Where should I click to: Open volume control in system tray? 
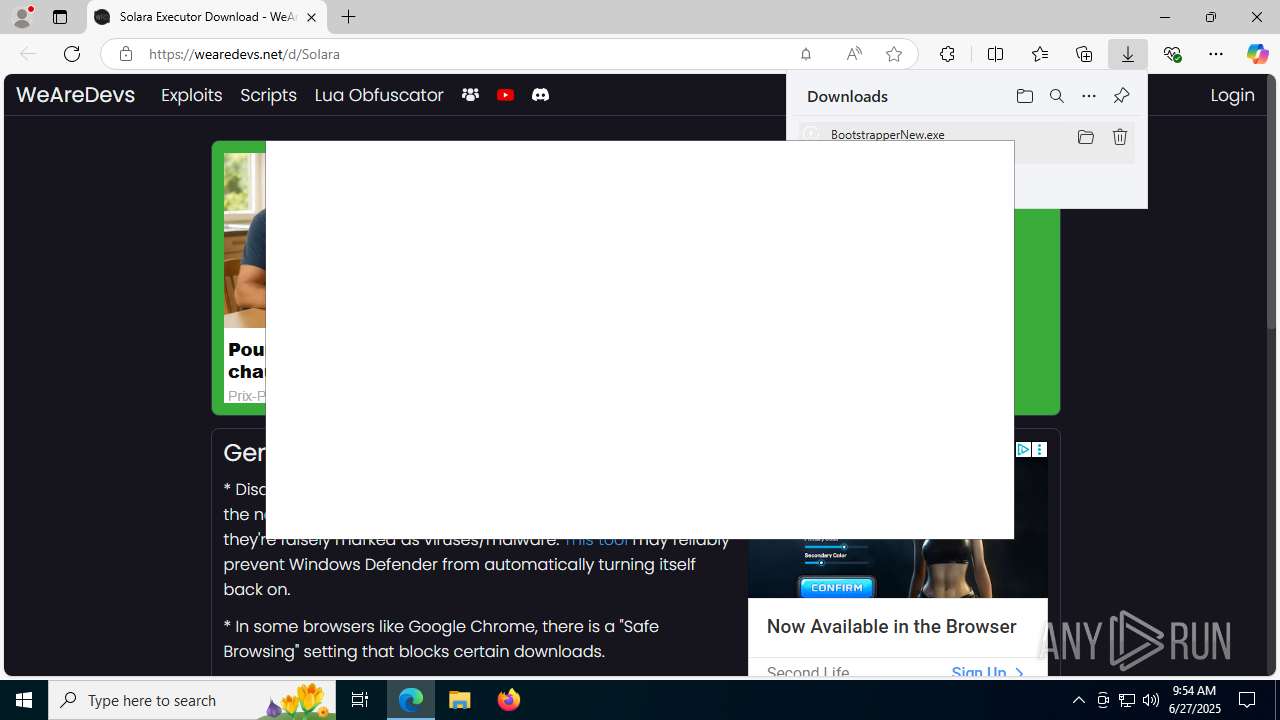pos(1151,700)
